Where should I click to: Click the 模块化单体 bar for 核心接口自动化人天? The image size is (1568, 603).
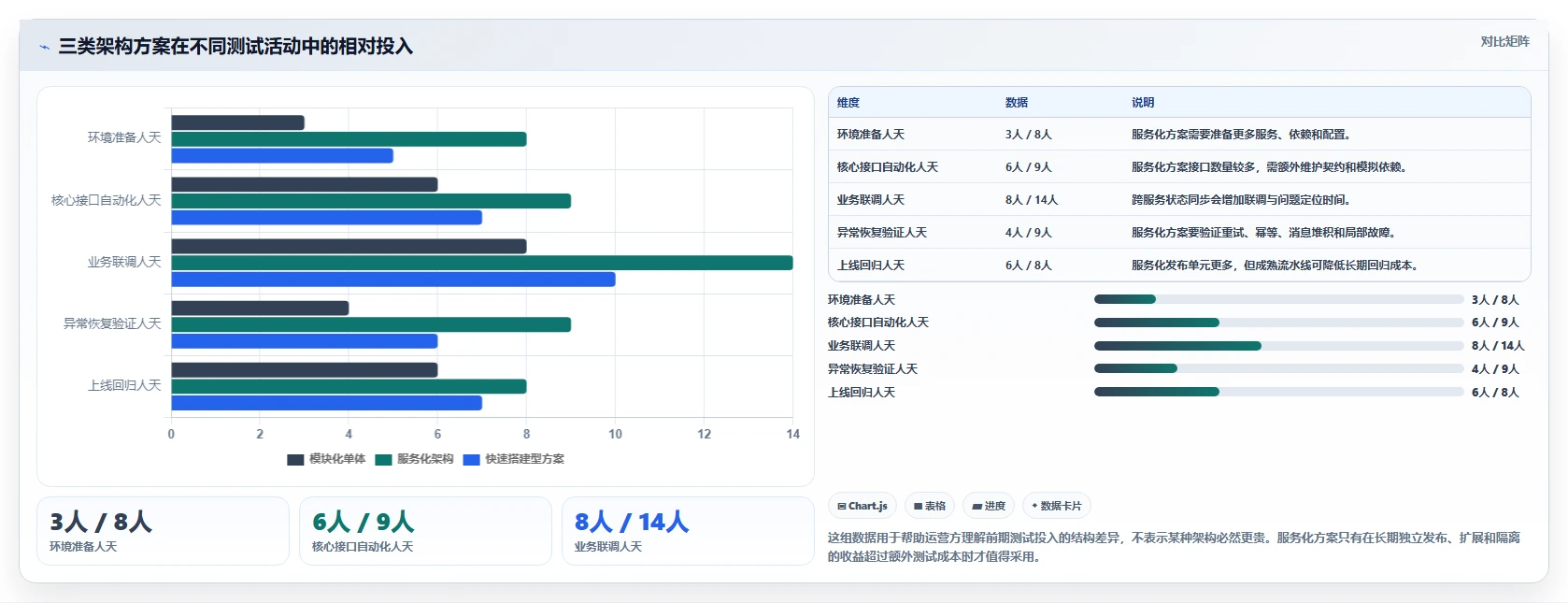(305, 184)
